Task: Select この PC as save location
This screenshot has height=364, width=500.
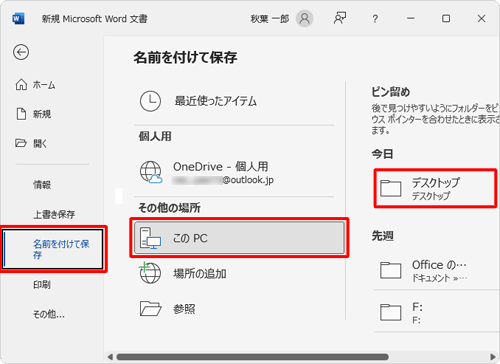Action: 239,238
